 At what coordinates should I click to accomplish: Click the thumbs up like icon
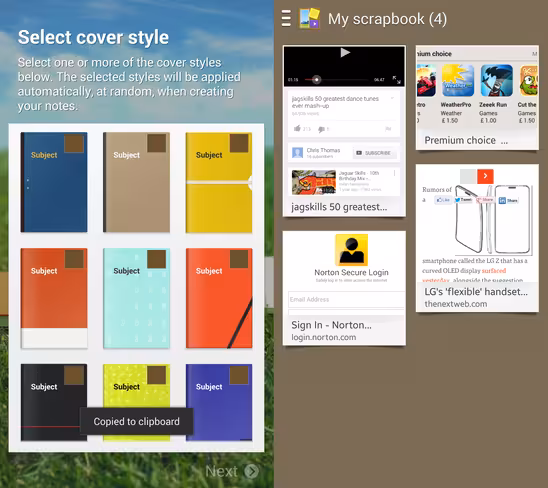[x=297, y=128]
